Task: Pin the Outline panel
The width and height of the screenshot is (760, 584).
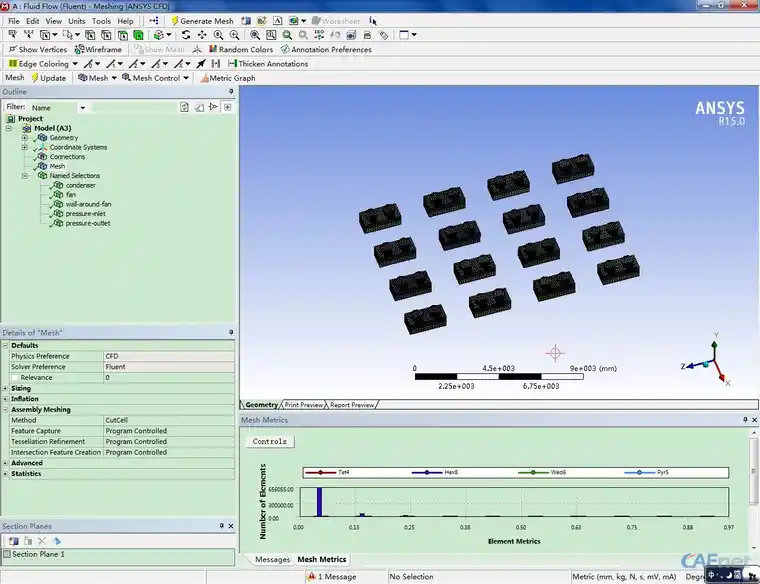Action: (231, 92)
